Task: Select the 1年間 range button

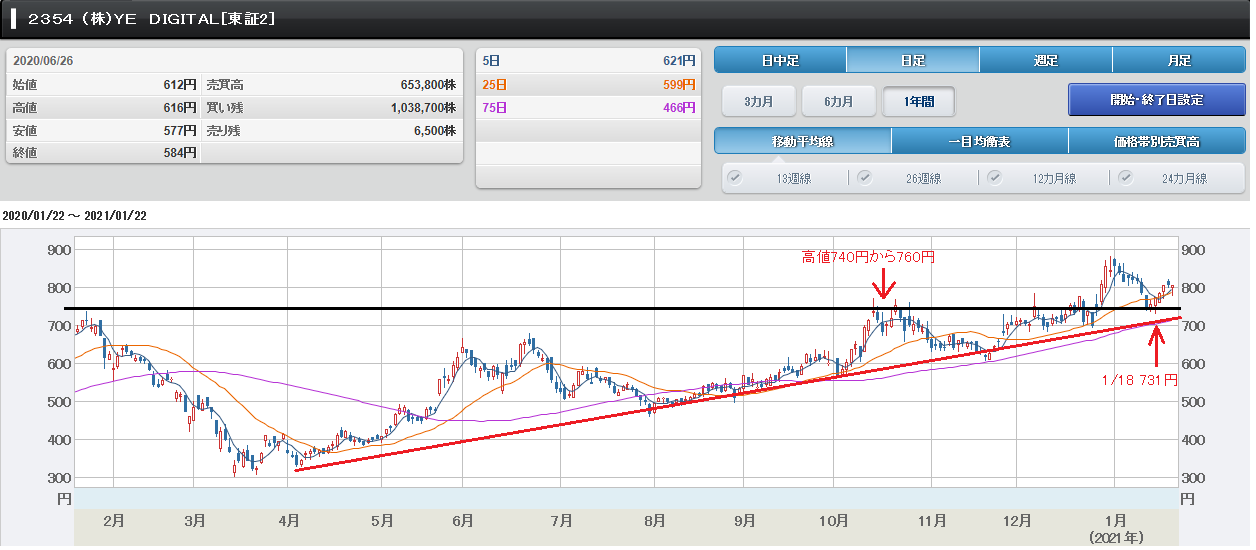Action: click(918, 101)
